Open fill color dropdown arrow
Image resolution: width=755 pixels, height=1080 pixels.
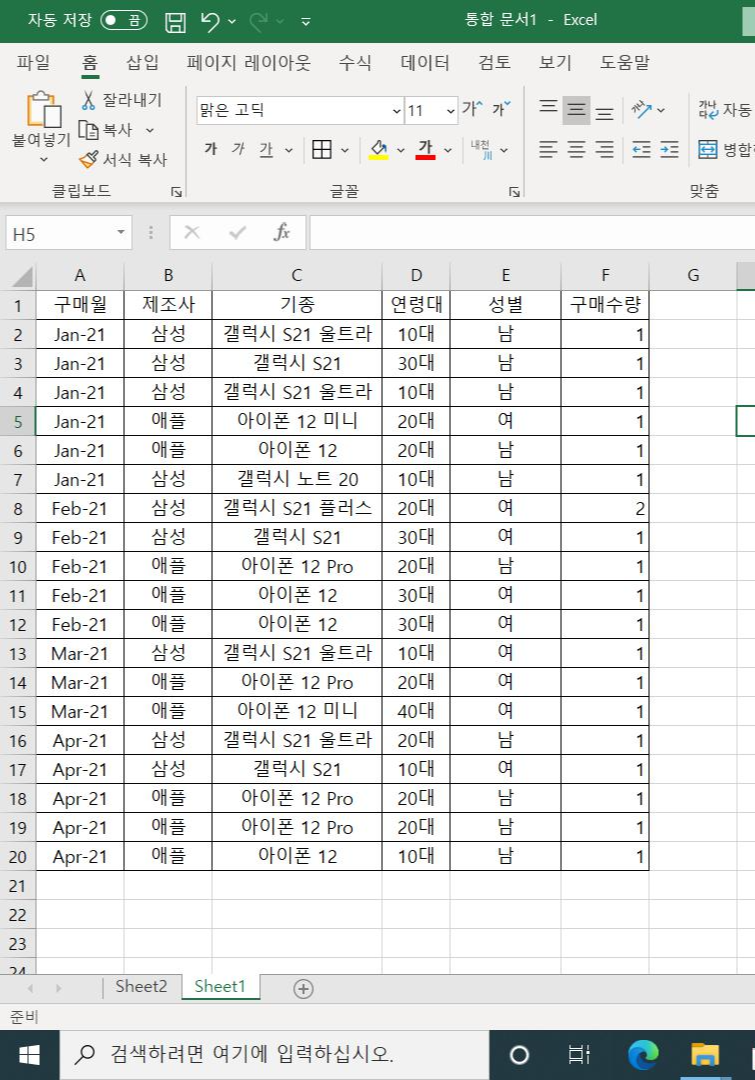click(x=400, y=150)
